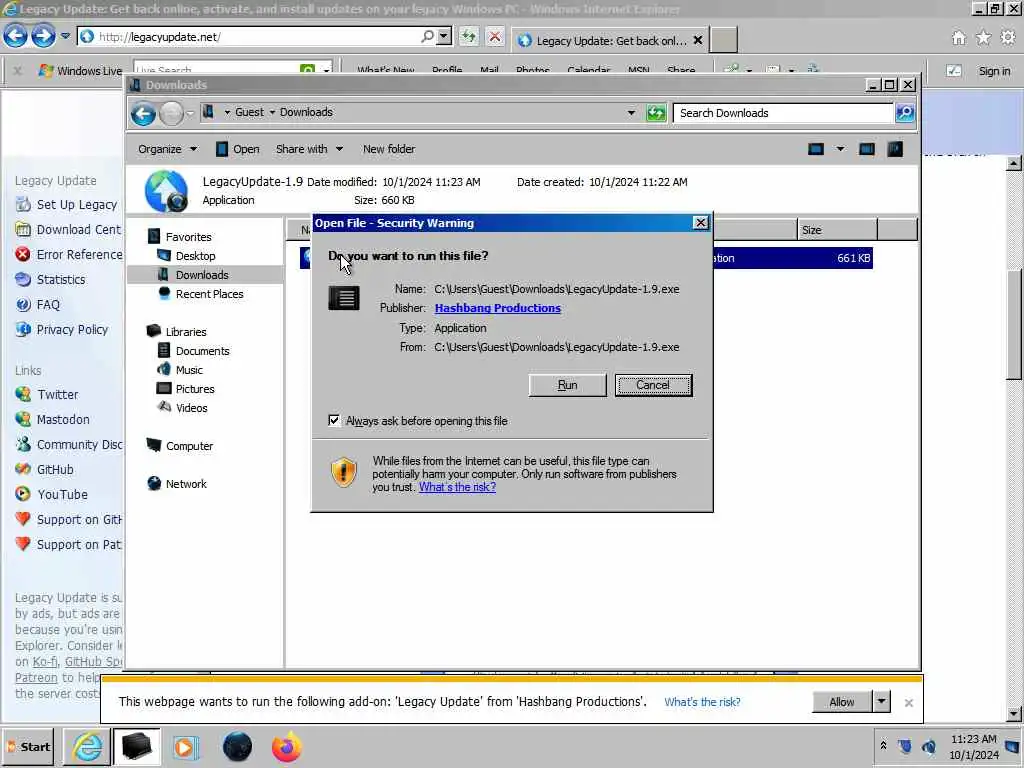
Task: Toggle the preview pane icon
Action: click(x=867, y=150)
